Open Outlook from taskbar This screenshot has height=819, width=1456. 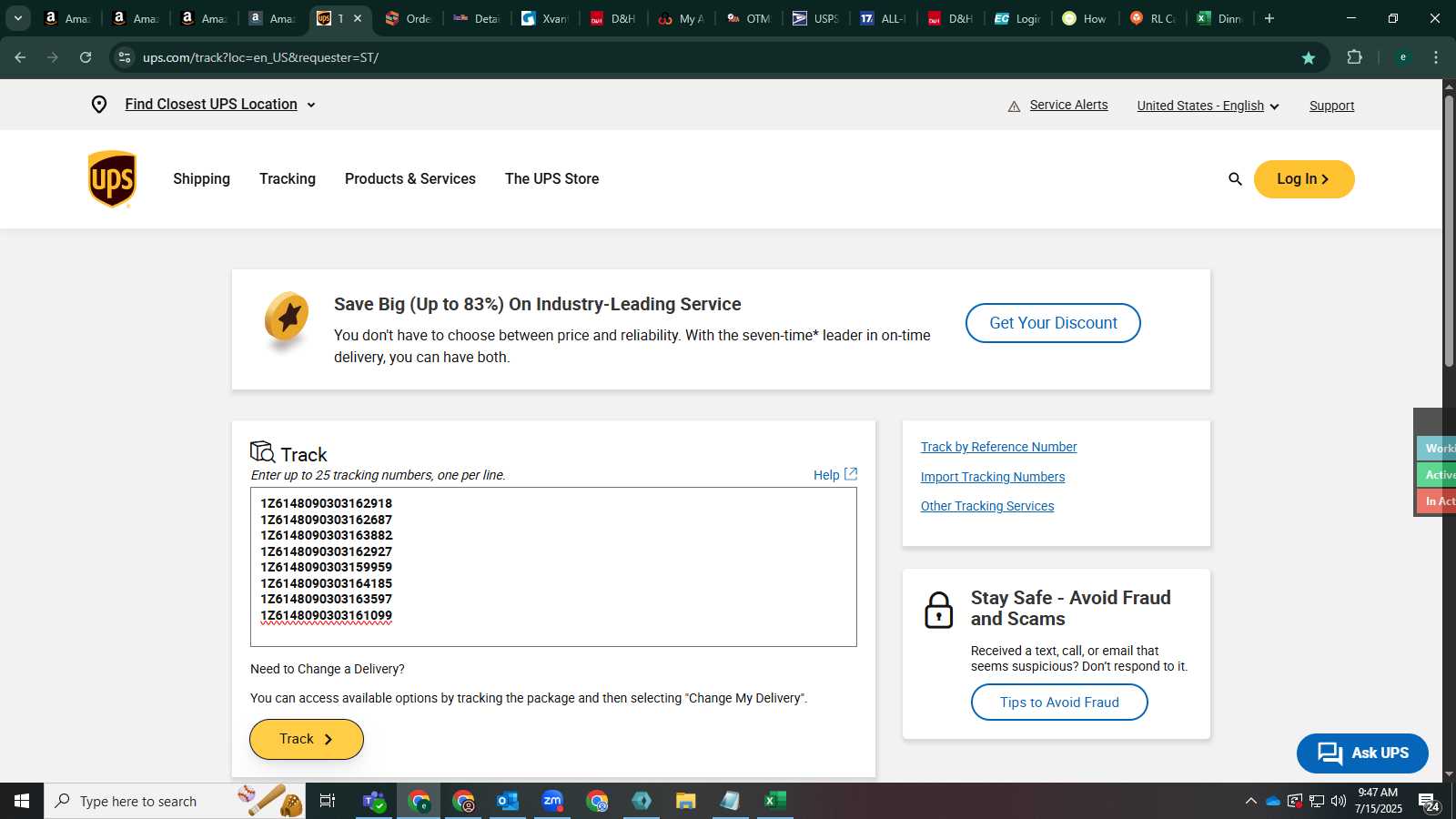pyautogui.click(x=508, y=801)
